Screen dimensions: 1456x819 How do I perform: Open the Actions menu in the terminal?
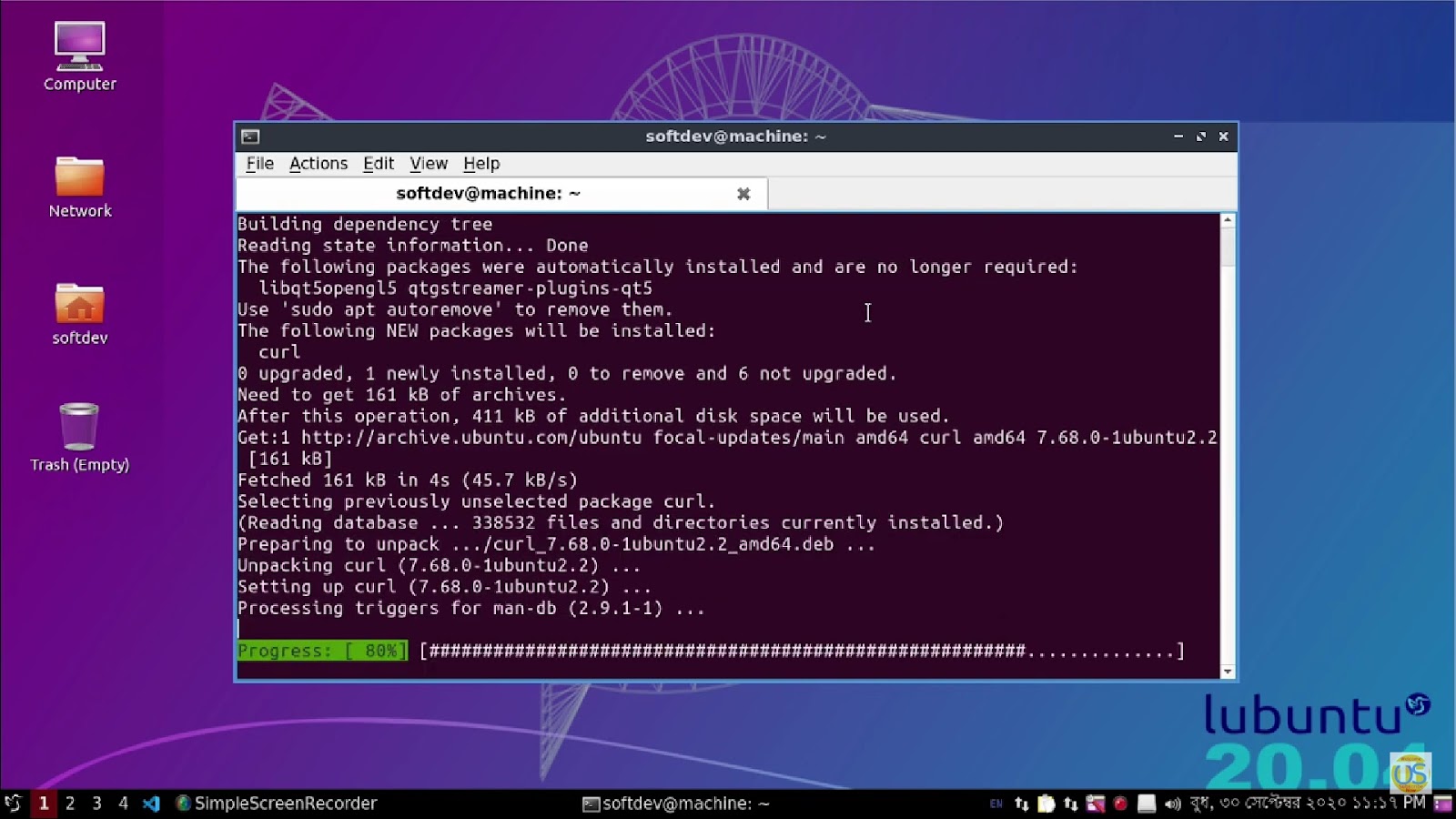[x=318, y=163]
